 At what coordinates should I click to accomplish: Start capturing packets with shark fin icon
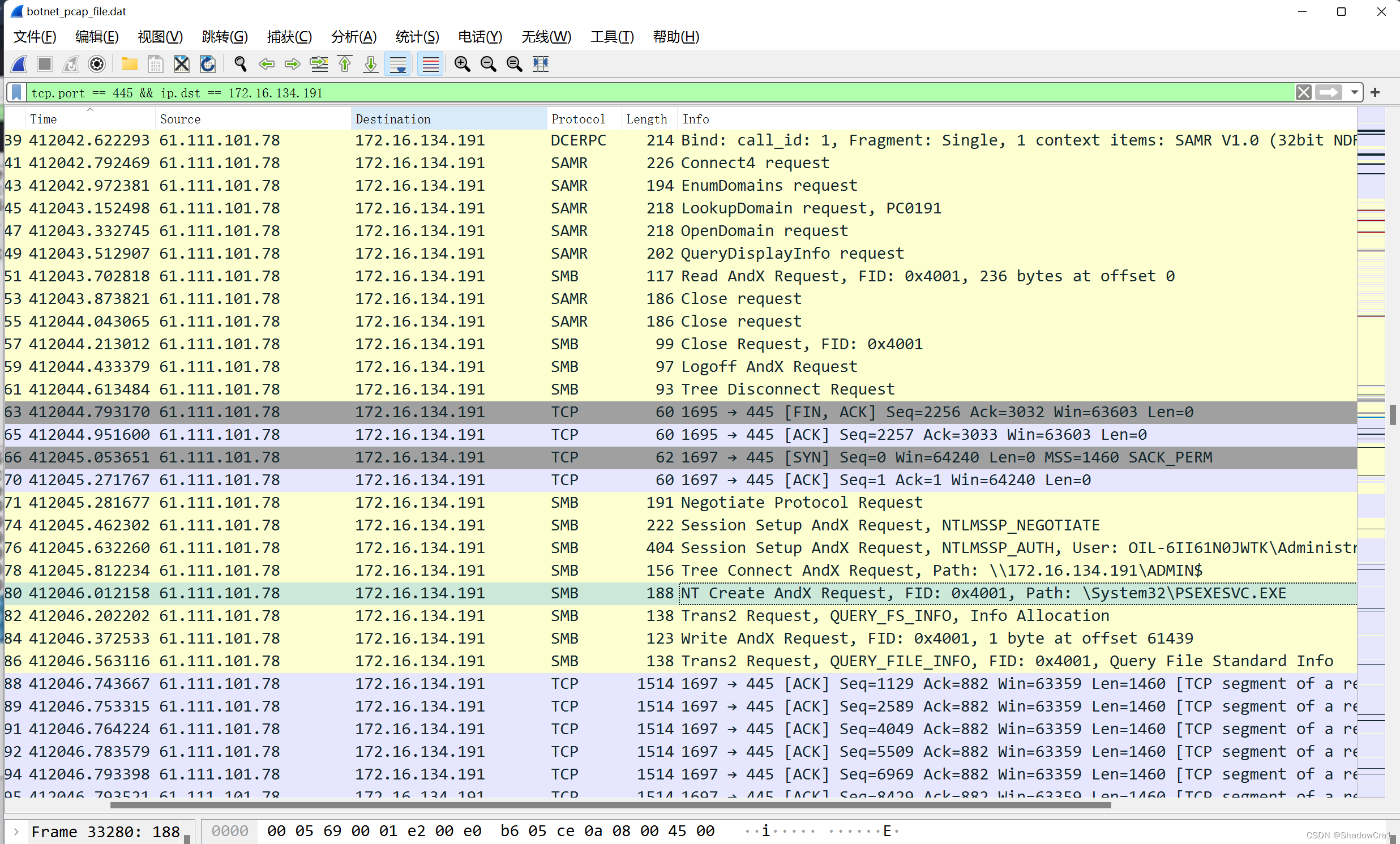pos(19,63)
